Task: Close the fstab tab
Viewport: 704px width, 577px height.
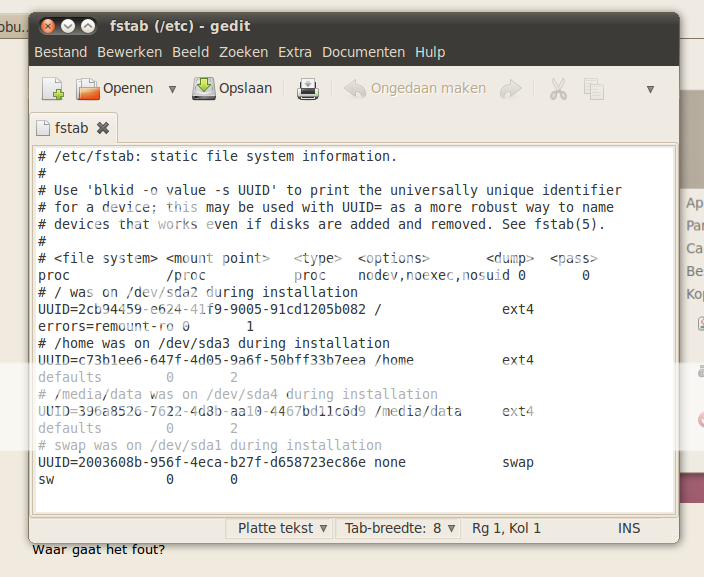Action: 103,128
